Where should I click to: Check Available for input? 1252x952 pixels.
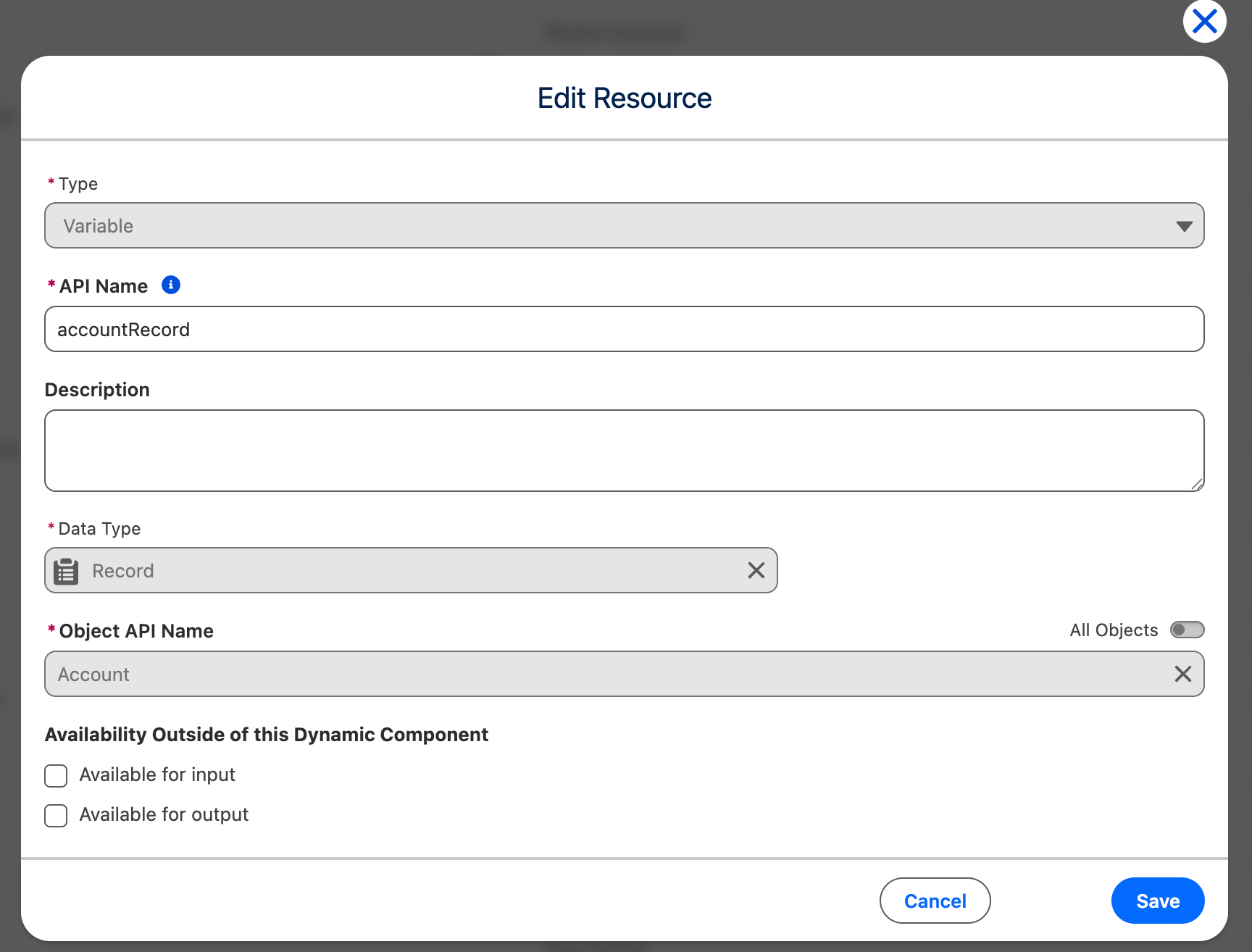[56, 775]
